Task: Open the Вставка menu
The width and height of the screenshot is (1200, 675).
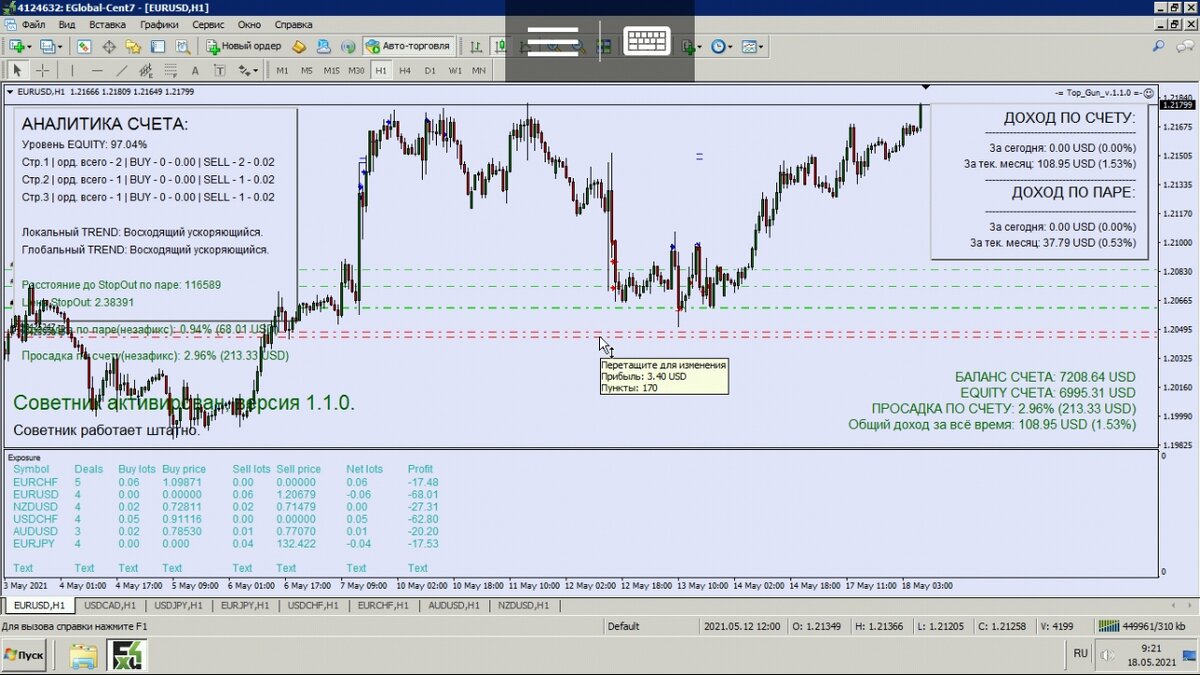Action: (107, 24)
